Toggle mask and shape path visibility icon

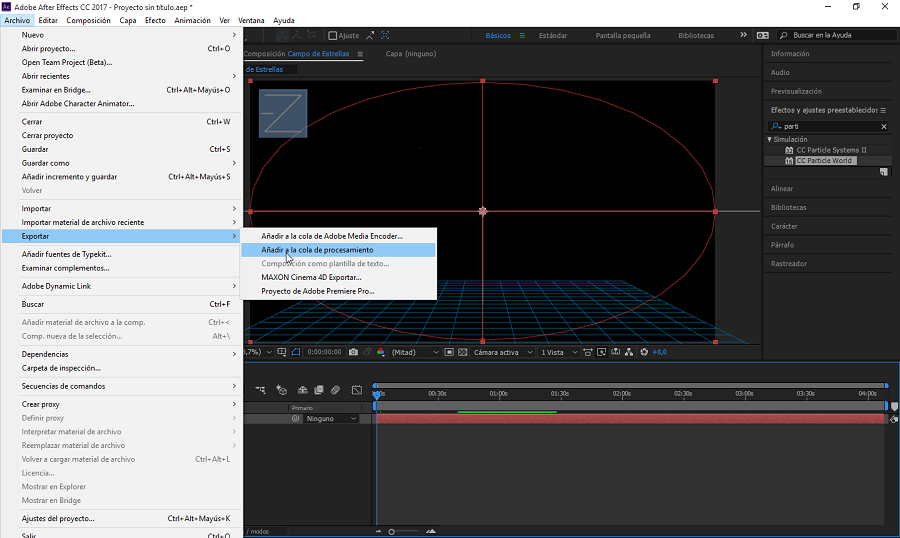point(296,352)
